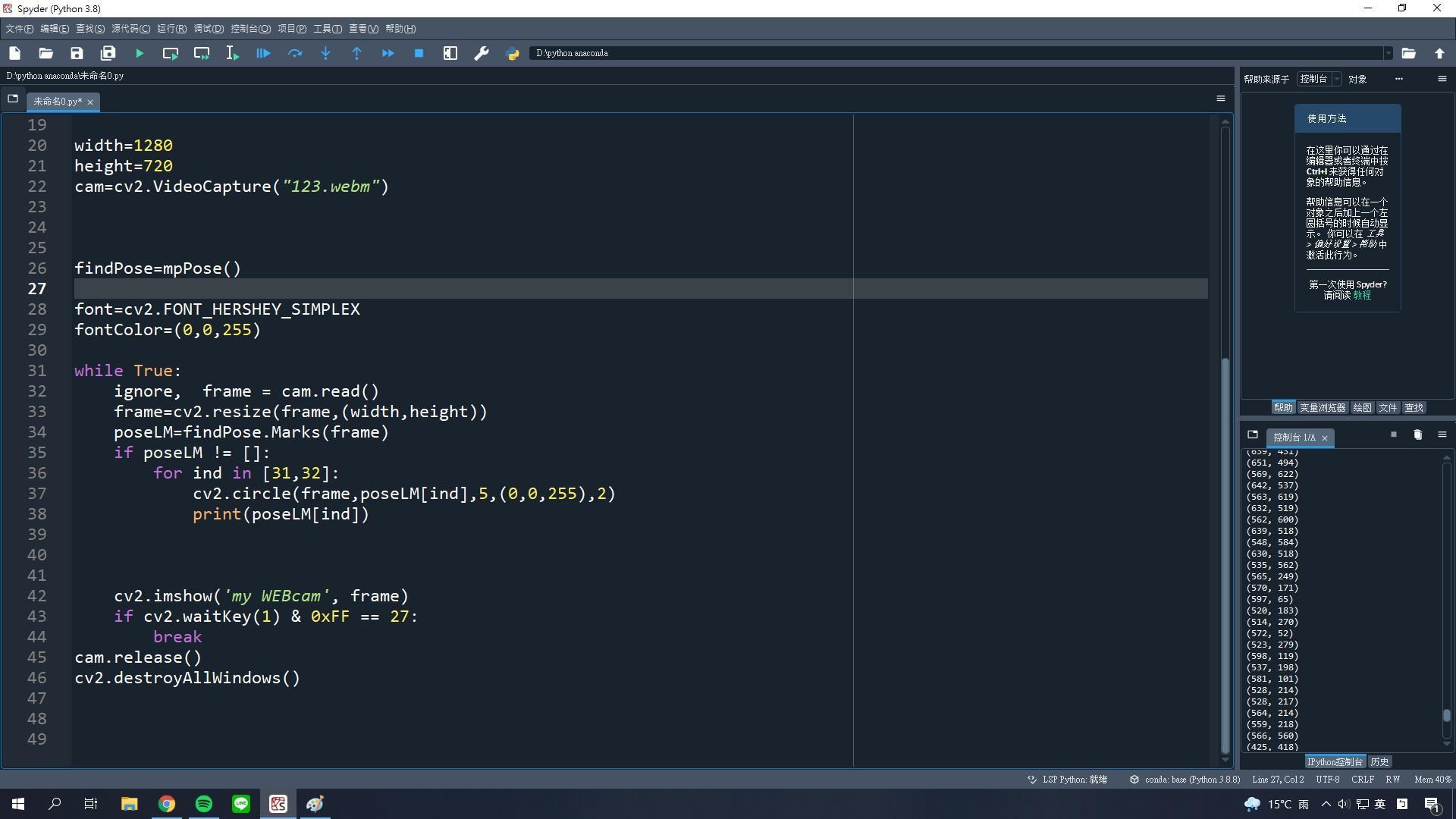
Task: Open the 调试 menu
Action: coord(209,29)
